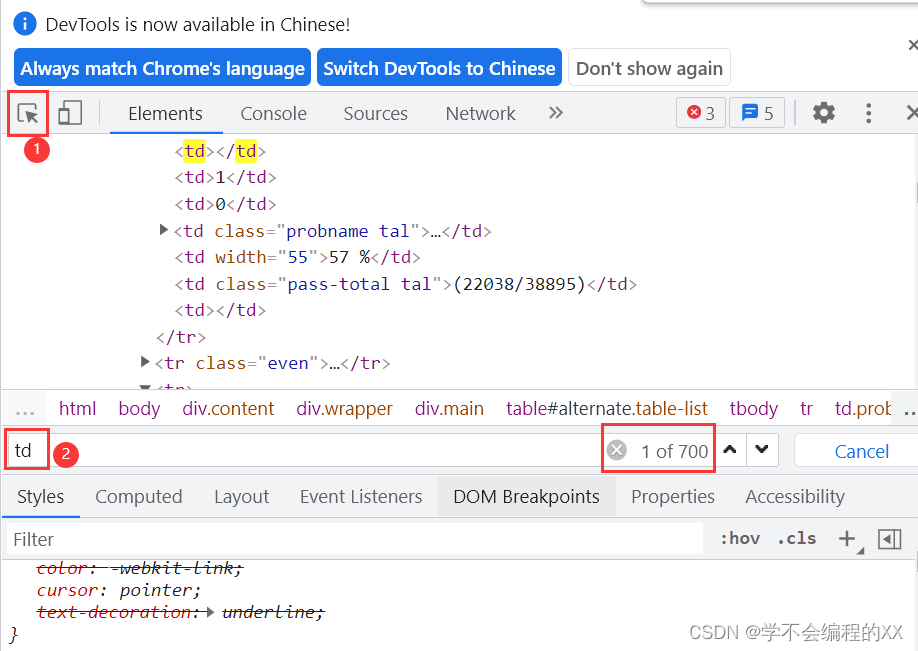Open the more tabs chevron menu
Viewport: 918px width, 651px height.
[556, 112]
